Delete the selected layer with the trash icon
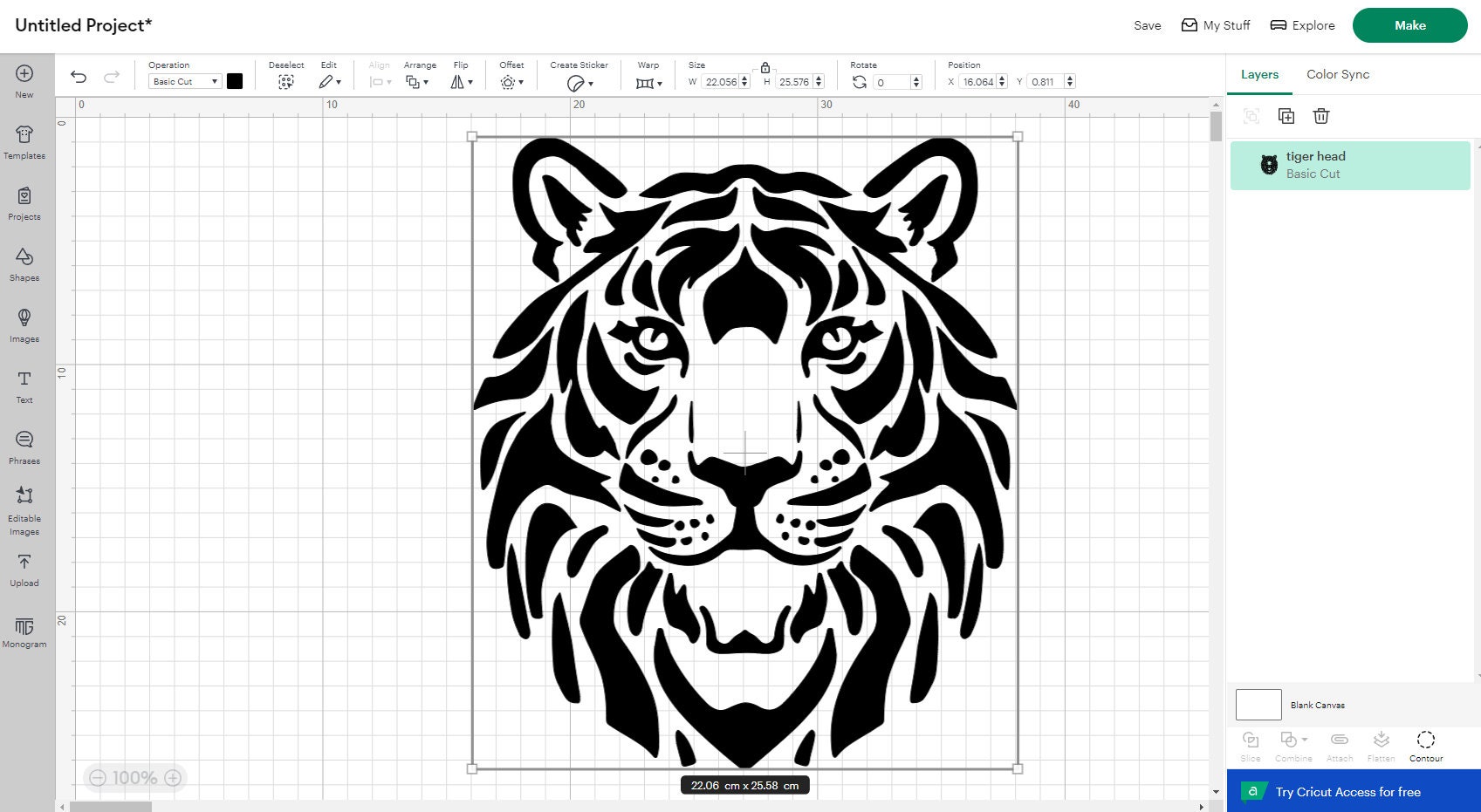 (1322, 116)
